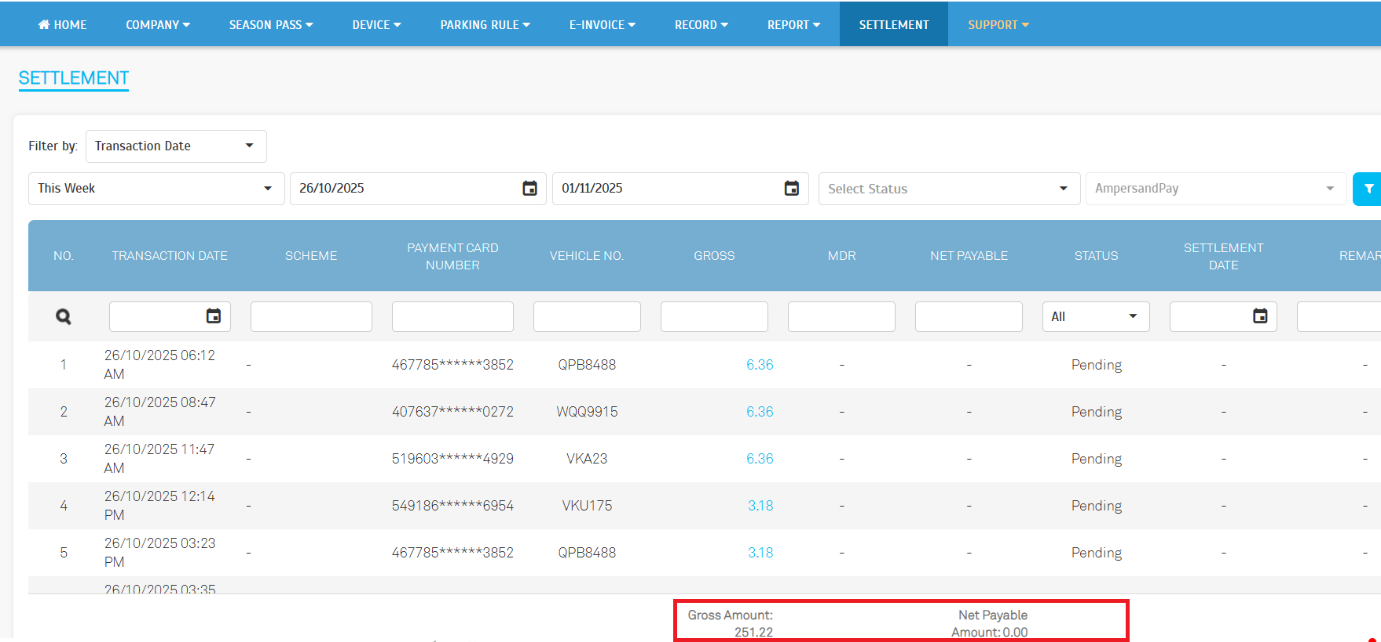Open the Company menu
Screen dimensions: 1381x642
[157, 25]
